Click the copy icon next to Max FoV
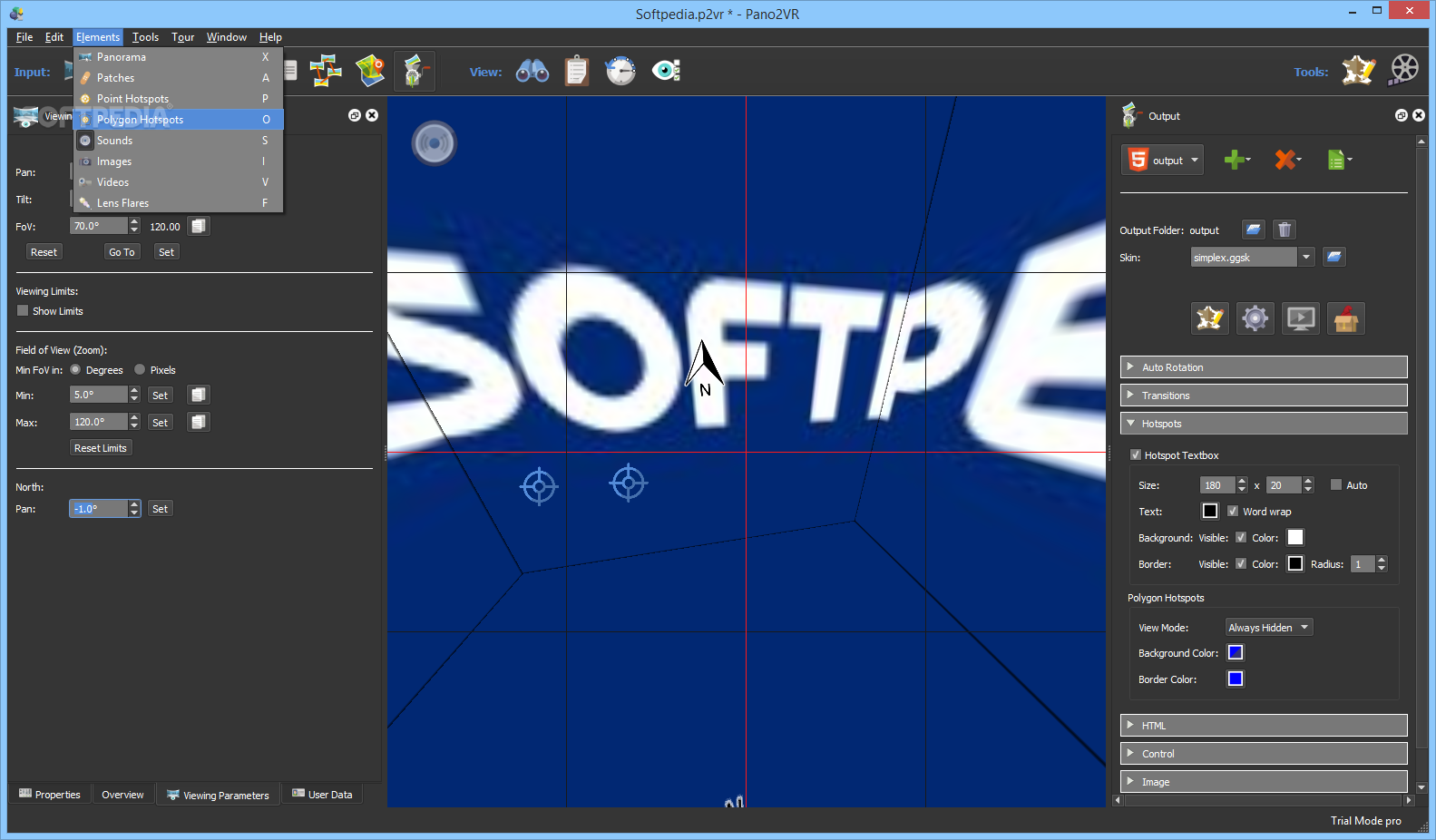Image resolution: width=1436 pixels, height=840 pixels. click(x=199, y=422)
